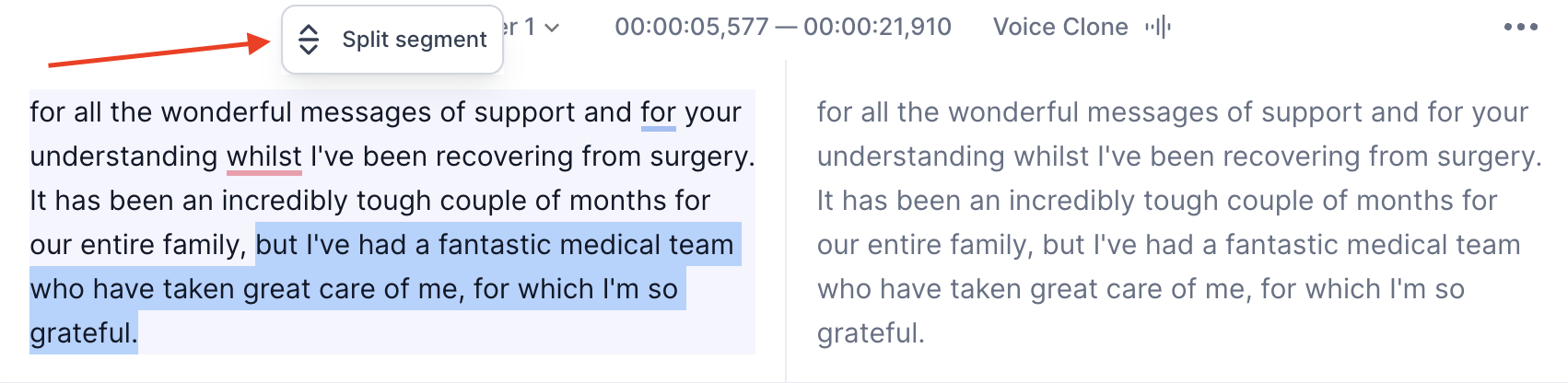
Task: Click "surgery." in the right translation panel
Action: pyautogui.click(x=1489, y=157)
